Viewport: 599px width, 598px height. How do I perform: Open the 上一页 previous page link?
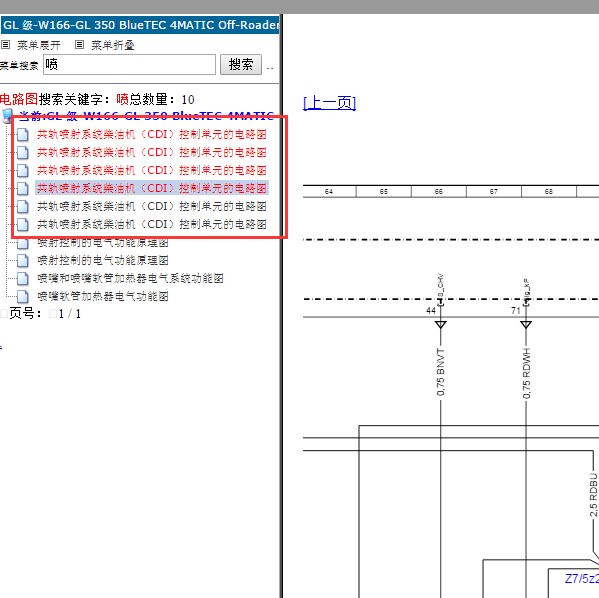point(329,103)
